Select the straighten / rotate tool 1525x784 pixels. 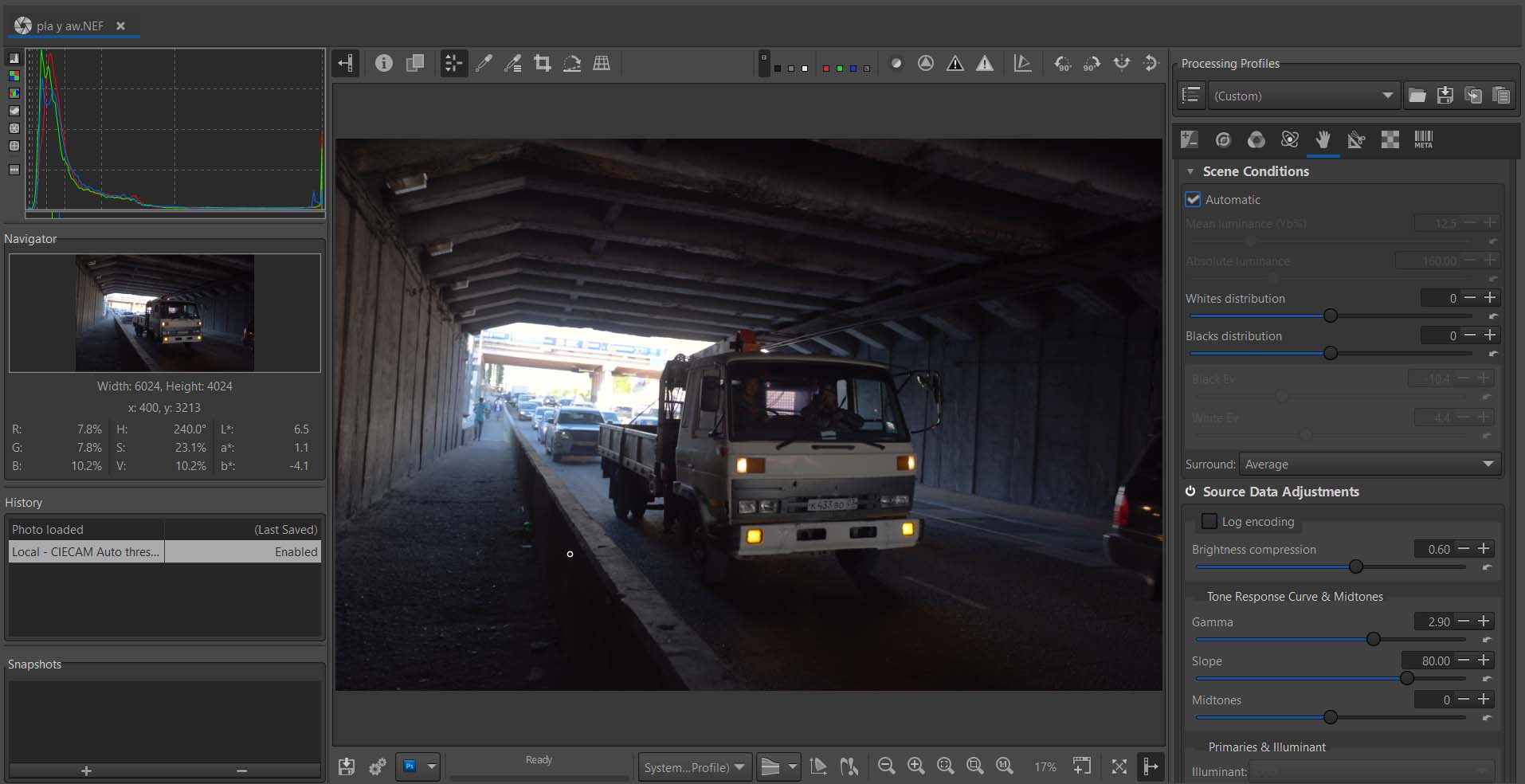[x=572, y=64]
